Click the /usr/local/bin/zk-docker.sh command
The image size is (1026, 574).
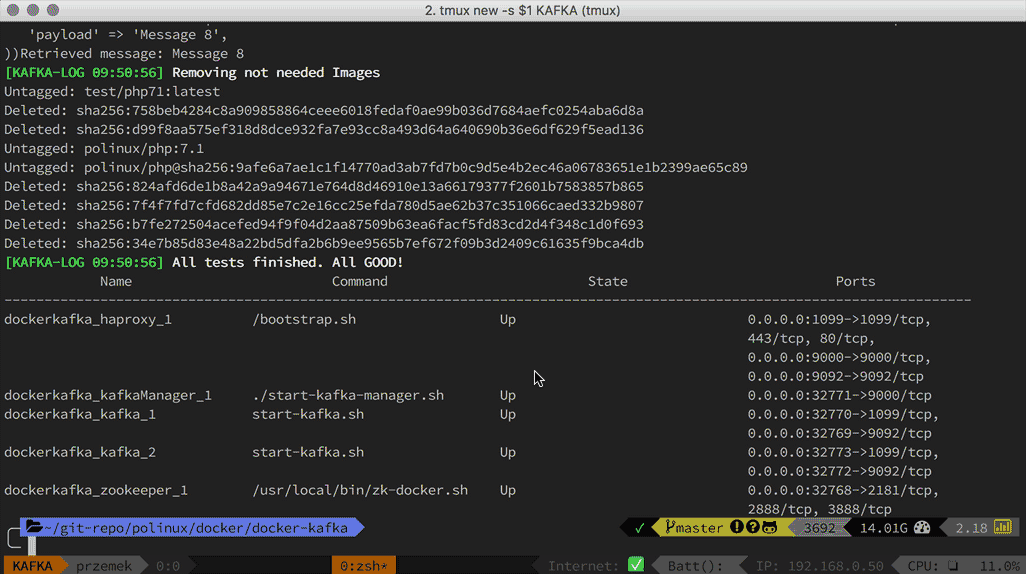360,490
